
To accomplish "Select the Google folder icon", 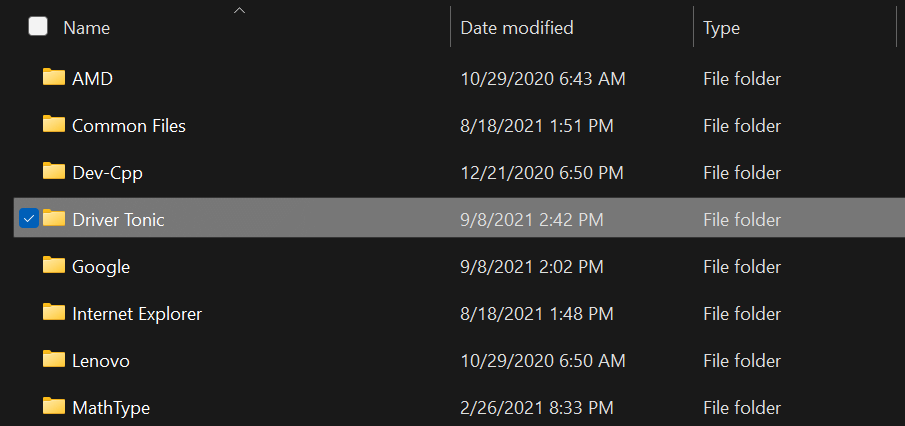I will coord(54,265).
